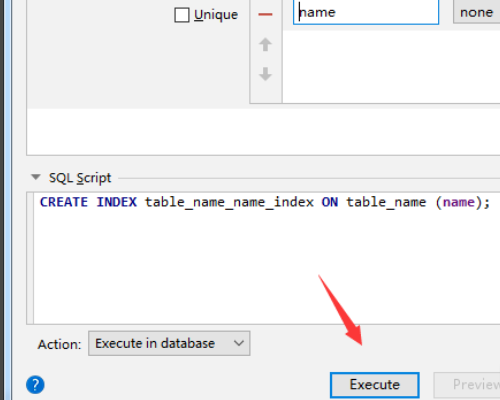Screen dimensions: 500x400
Task: Move column down with the arrow icon
Action: pyautogui.click(x=265, y=74)
